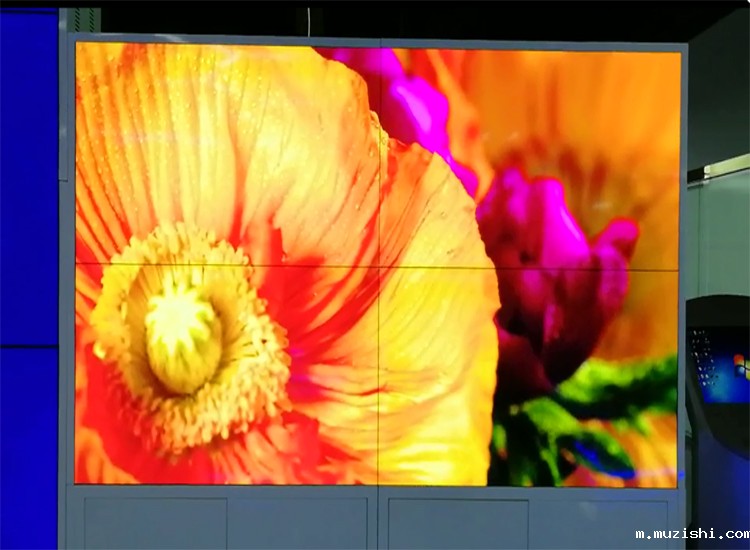The image size is (750, 550).
Task: Click the center seam where four panels meet
Action: 379,266
